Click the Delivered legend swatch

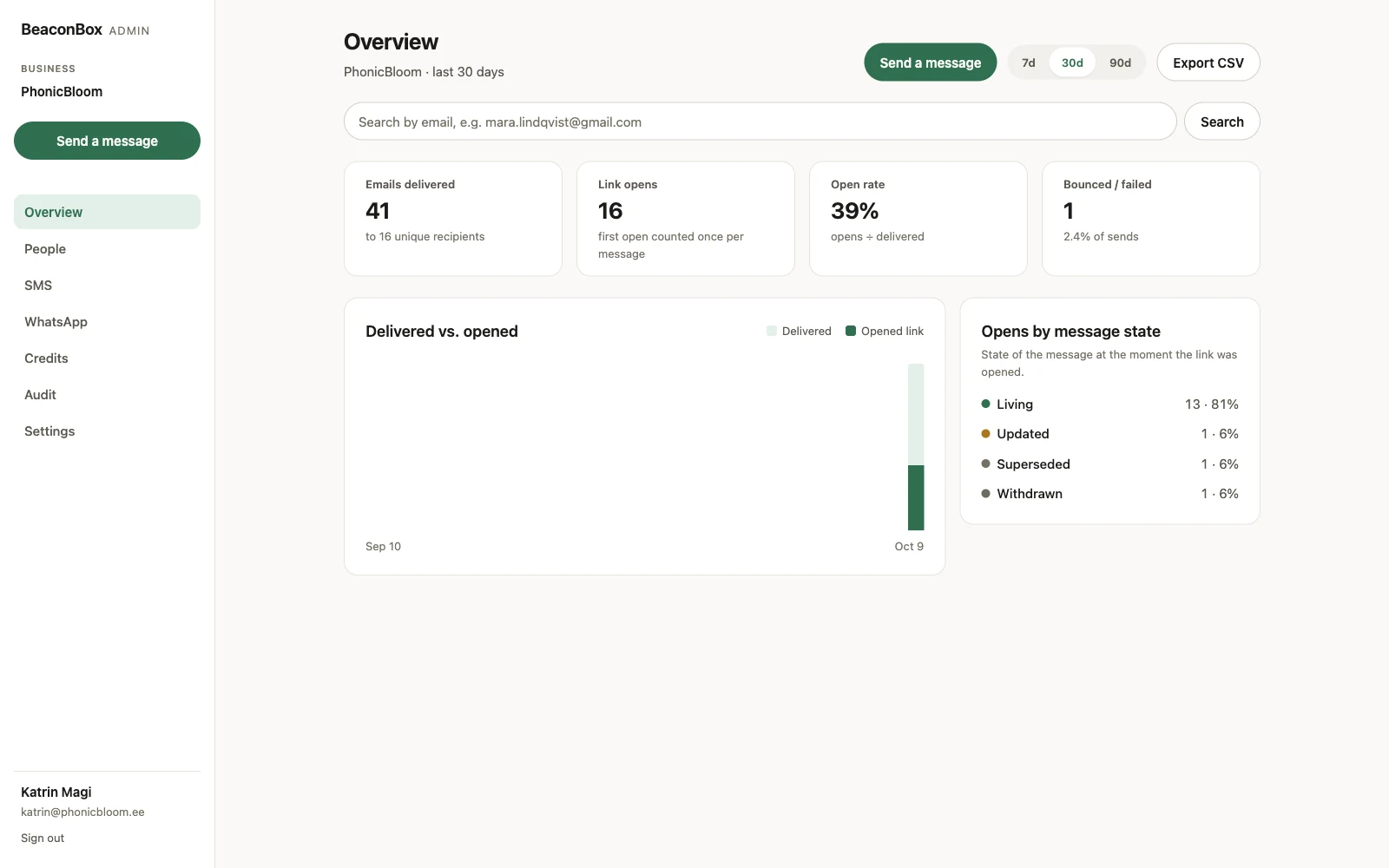point(772,331)
